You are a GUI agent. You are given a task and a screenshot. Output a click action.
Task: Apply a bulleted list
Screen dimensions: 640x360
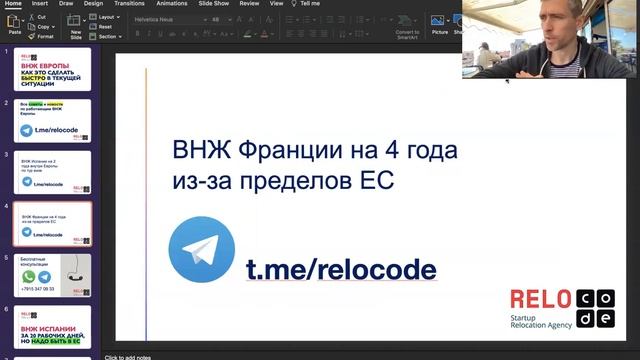pos(289,20)
